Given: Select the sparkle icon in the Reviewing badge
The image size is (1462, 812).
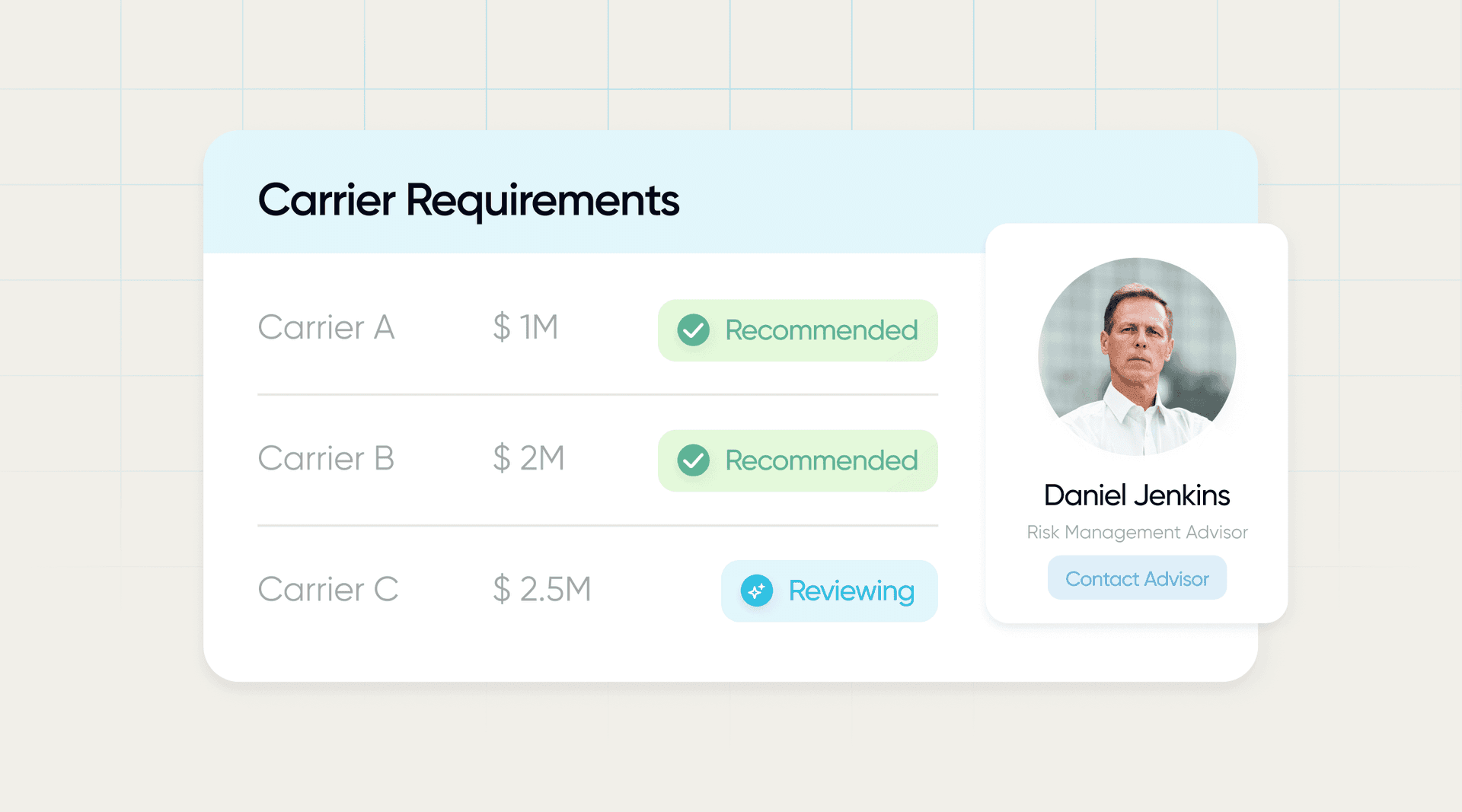Looking at the screenshot, I should pyautogui.click(x=757, y=591).
